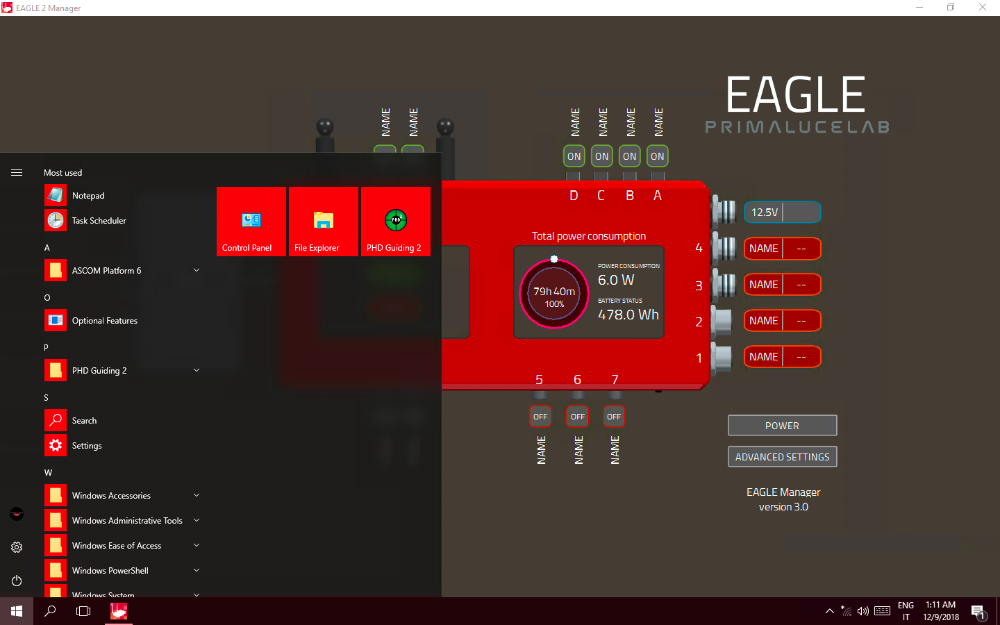Open Windows Ease of Access folder

[121, 545]
